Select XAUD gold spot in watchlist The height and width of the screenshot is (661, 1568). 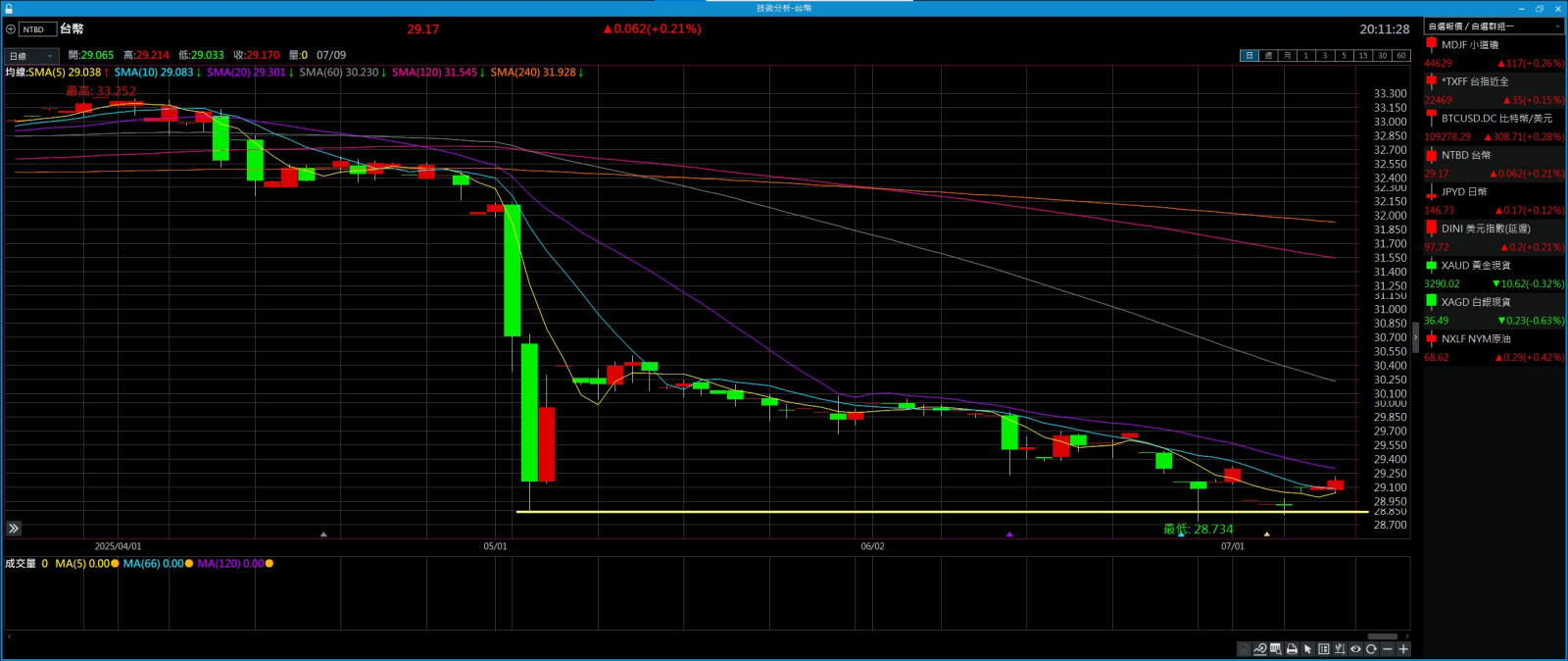[1494, 266]
